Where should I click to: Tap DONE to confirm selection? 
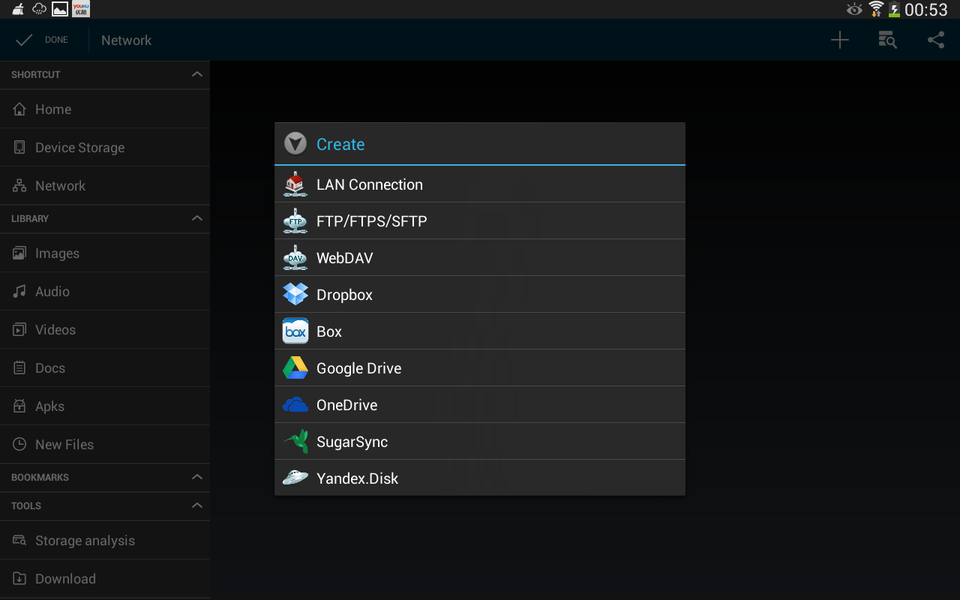tap(42, 40)
